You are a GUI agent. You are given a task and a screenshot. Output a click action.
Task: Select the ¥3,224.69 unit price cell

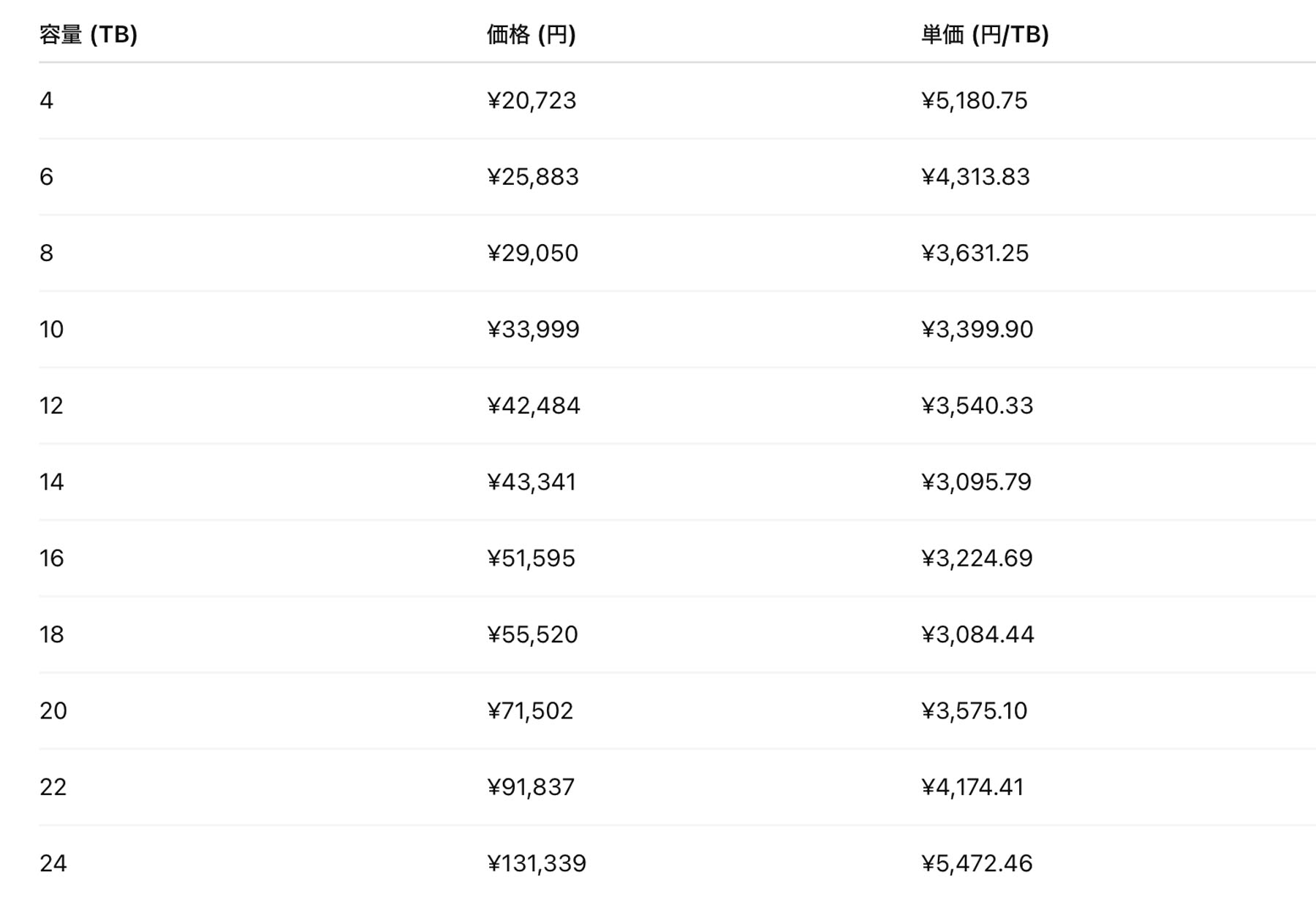coord(977,558)
